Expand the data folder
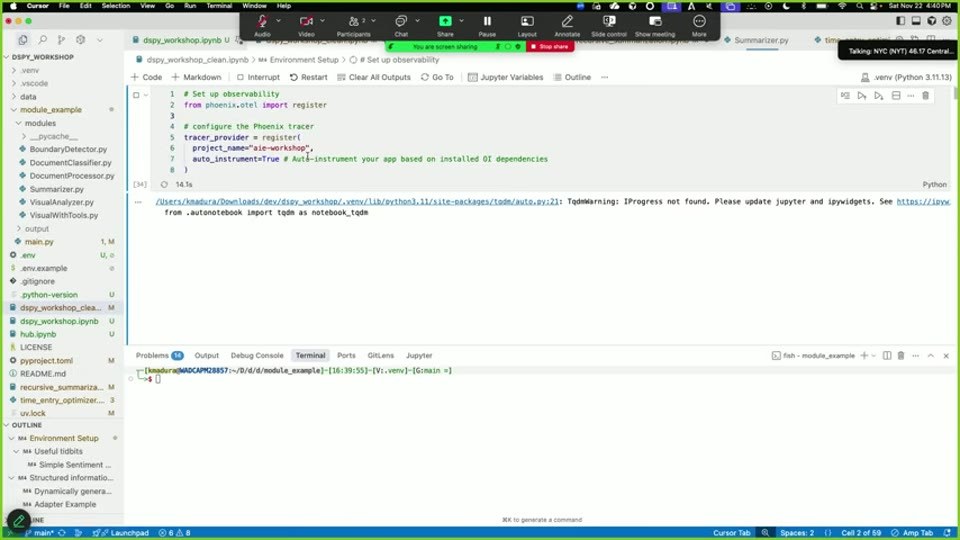This screenshot has height=540, width=960. 28,97
